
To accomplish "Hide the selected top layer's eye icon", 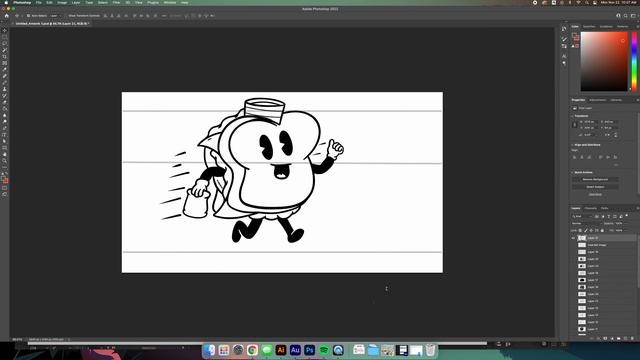I will 573,238.
